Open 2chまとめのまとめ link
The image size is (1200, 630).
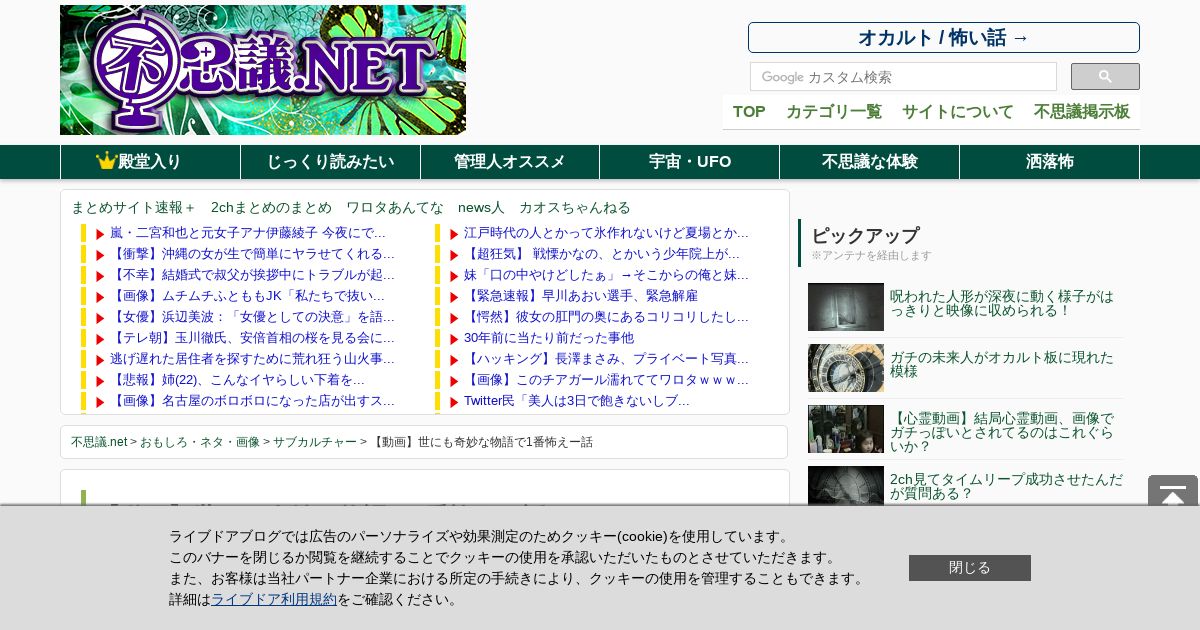pos(271,207)
